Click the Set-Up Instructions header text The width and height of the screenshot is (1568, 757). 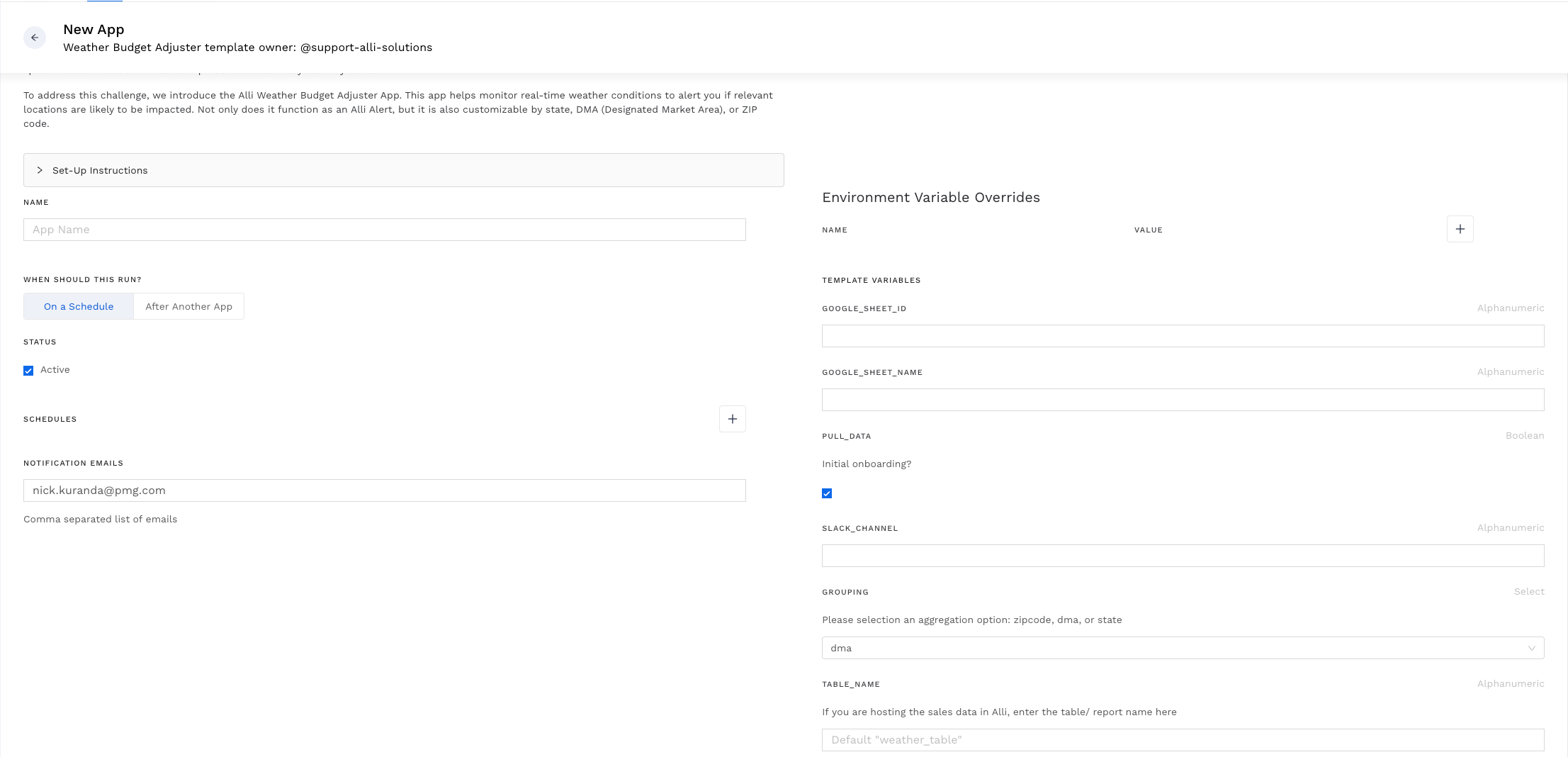coord(100,170)
